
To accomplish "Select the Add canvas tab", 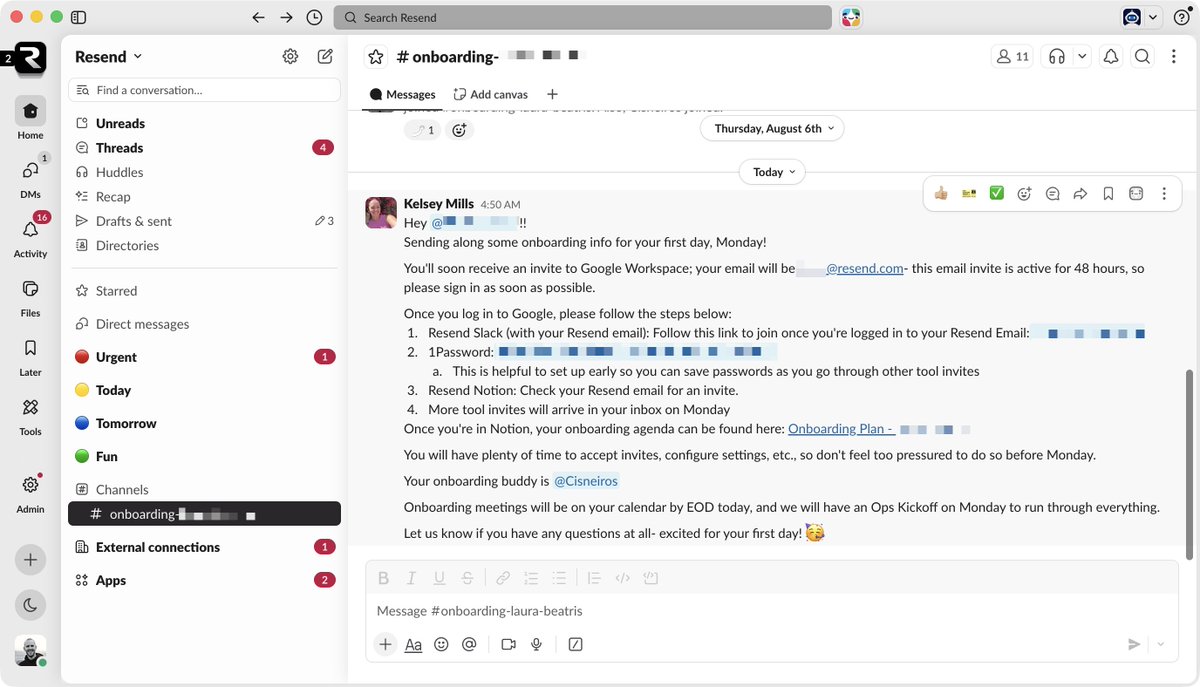I will (x=490, y=95).
